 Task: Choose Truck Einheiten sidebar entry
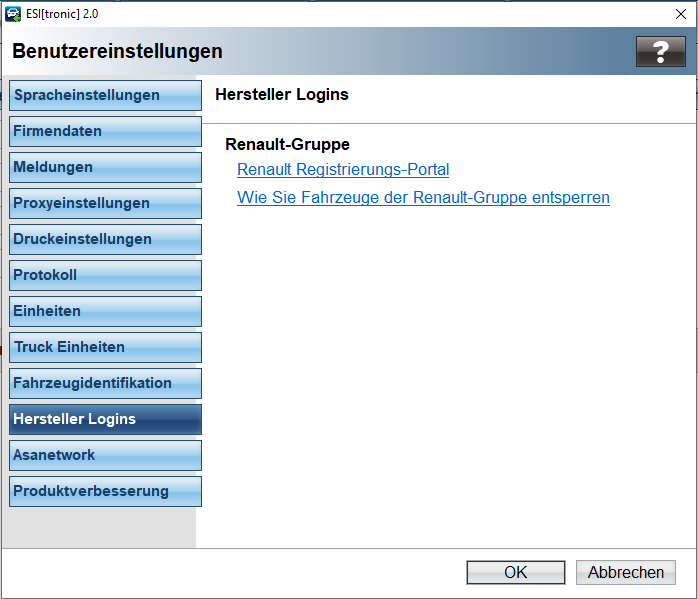pyautogui.click(x=105, y=347)
